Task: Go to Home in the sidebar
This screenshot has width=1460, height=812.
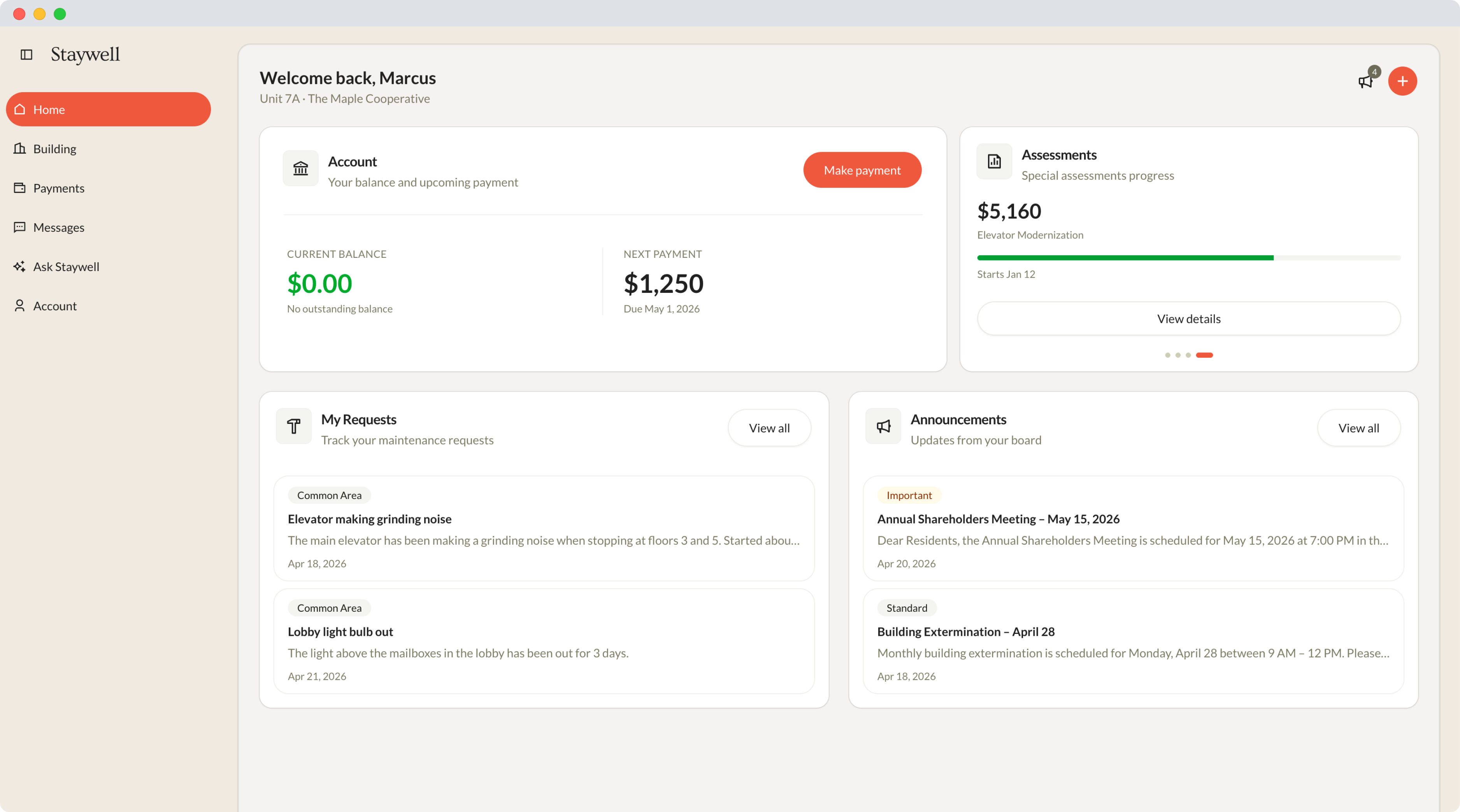Action: (x=108, y=109)
